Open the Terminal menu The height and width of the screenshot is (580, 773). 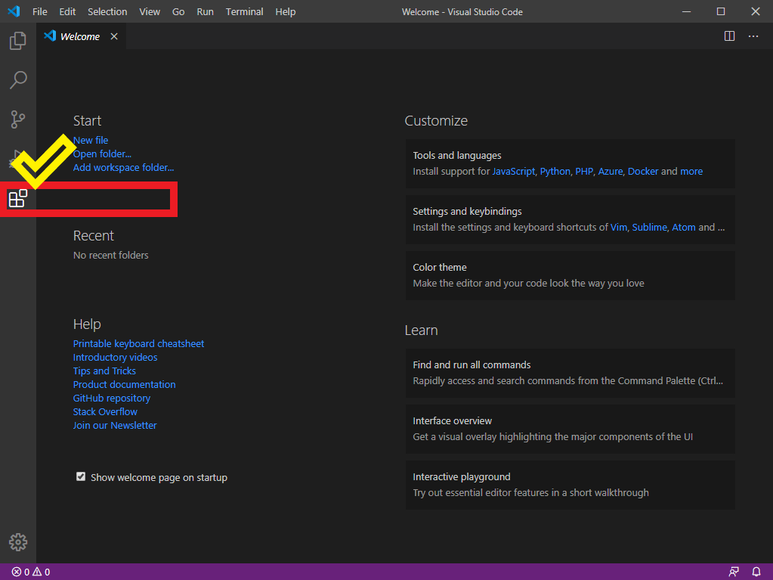pyautogui.click(x=244, y=11)
